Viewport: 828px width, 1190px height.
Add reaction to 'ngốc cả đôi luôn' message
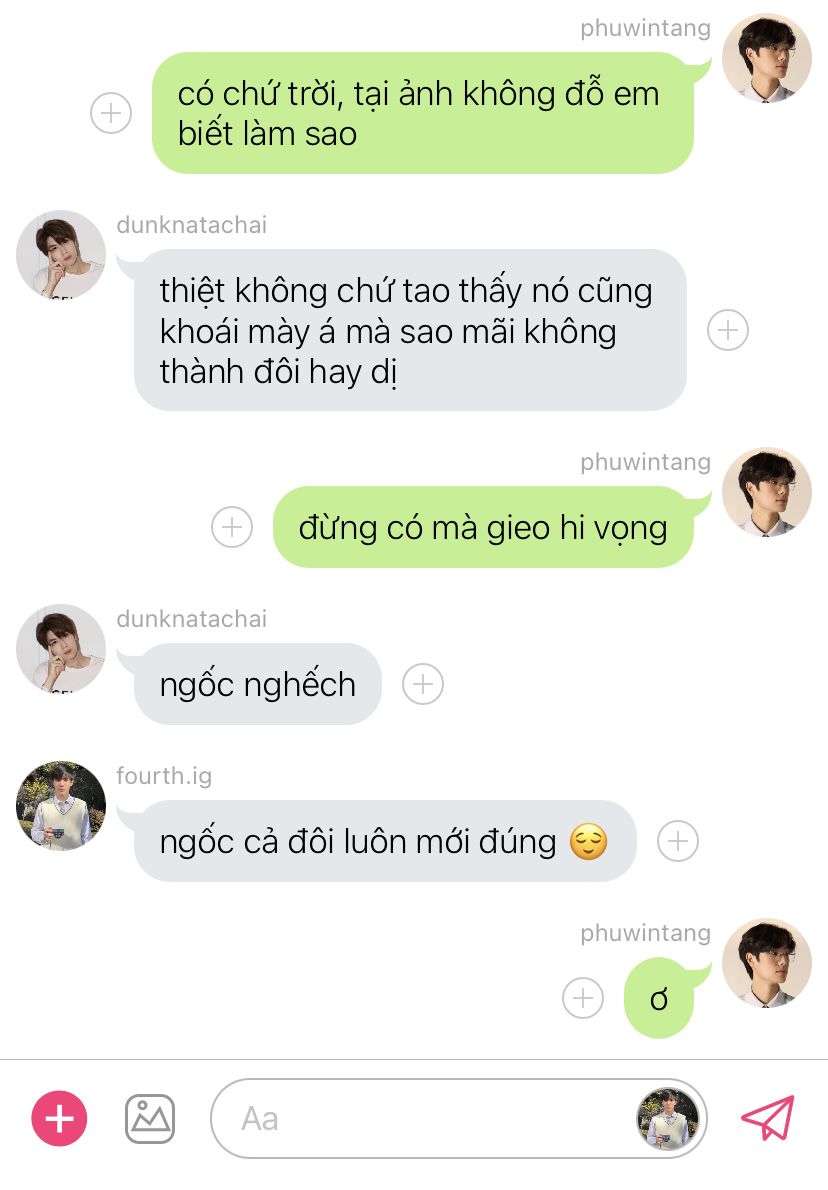click(x=678, y=841)
